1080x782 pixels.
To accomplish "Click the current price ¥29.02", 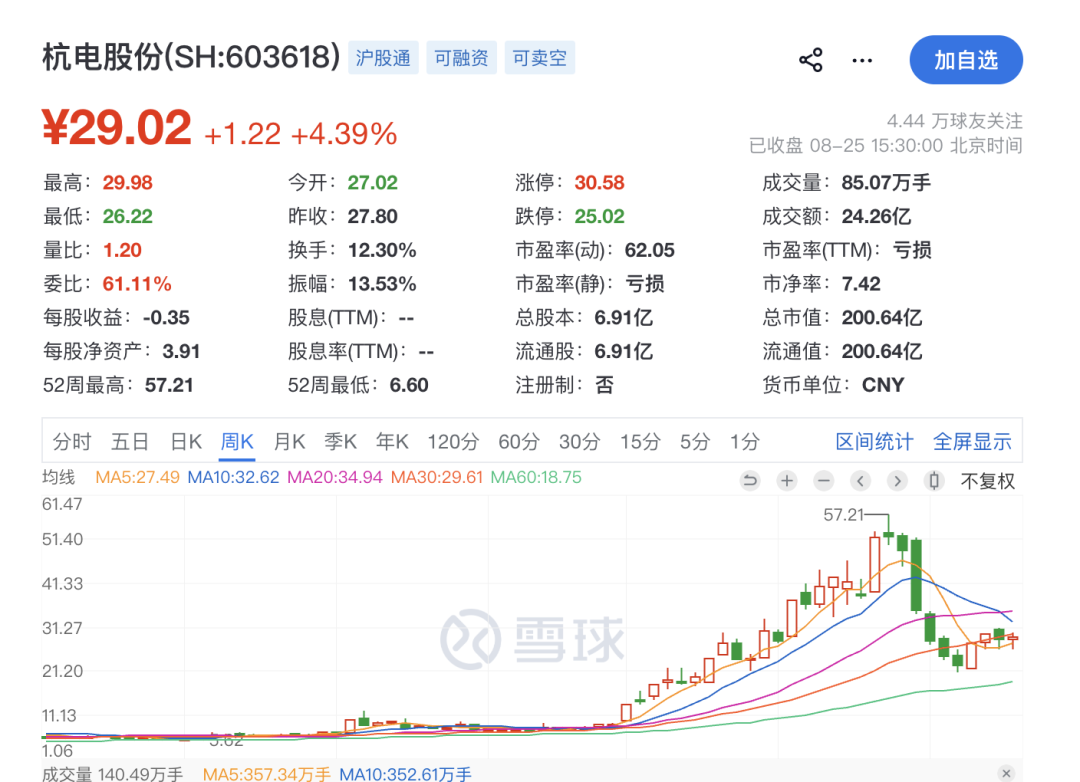I will pyautogui.click(x=116, y=128).
